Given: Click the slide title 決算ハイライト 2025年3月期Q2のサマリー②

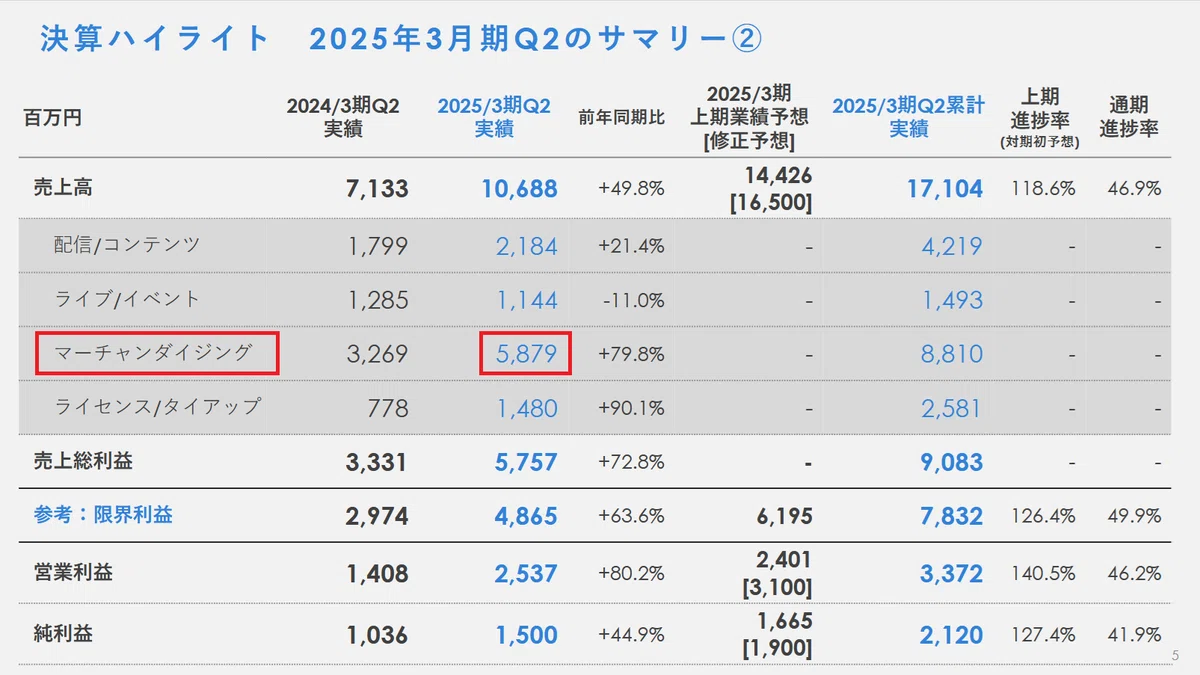Looking at the screenshot, I should pos(401,38).
